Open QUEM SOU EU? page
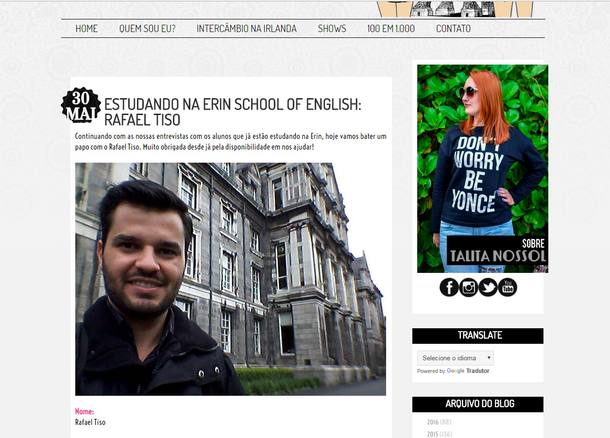This screenshot has width=610, height=438. click(x=147, y=28)
